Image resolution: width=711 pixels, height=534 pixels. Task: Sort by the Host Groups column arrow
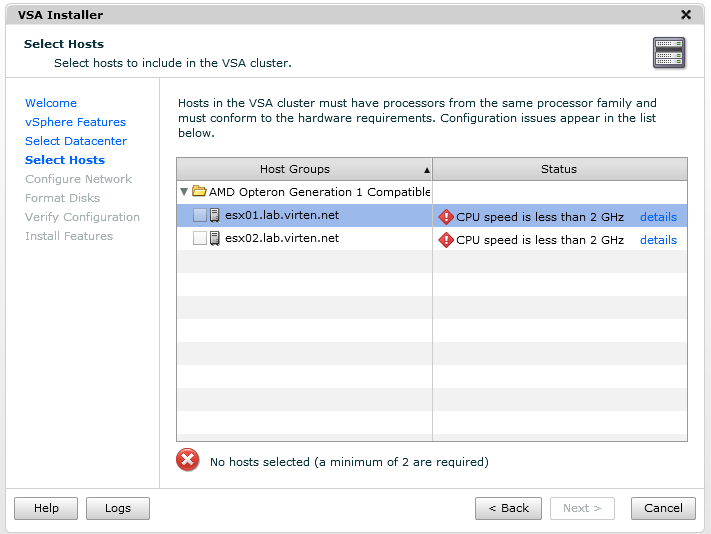pyautogui.click(x=427, y=170)
